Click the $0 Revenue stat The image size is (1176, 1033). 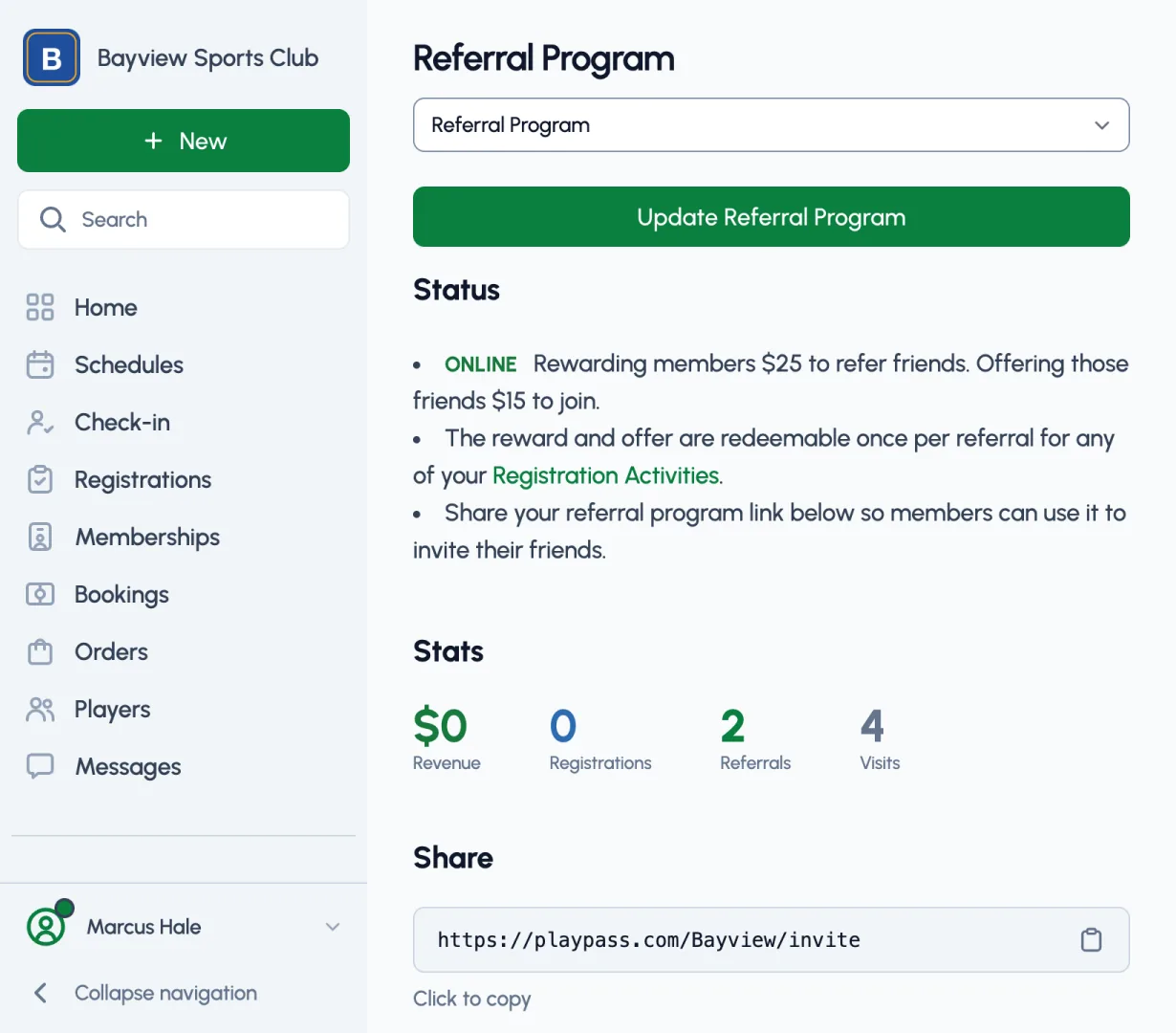click(446, 738)
